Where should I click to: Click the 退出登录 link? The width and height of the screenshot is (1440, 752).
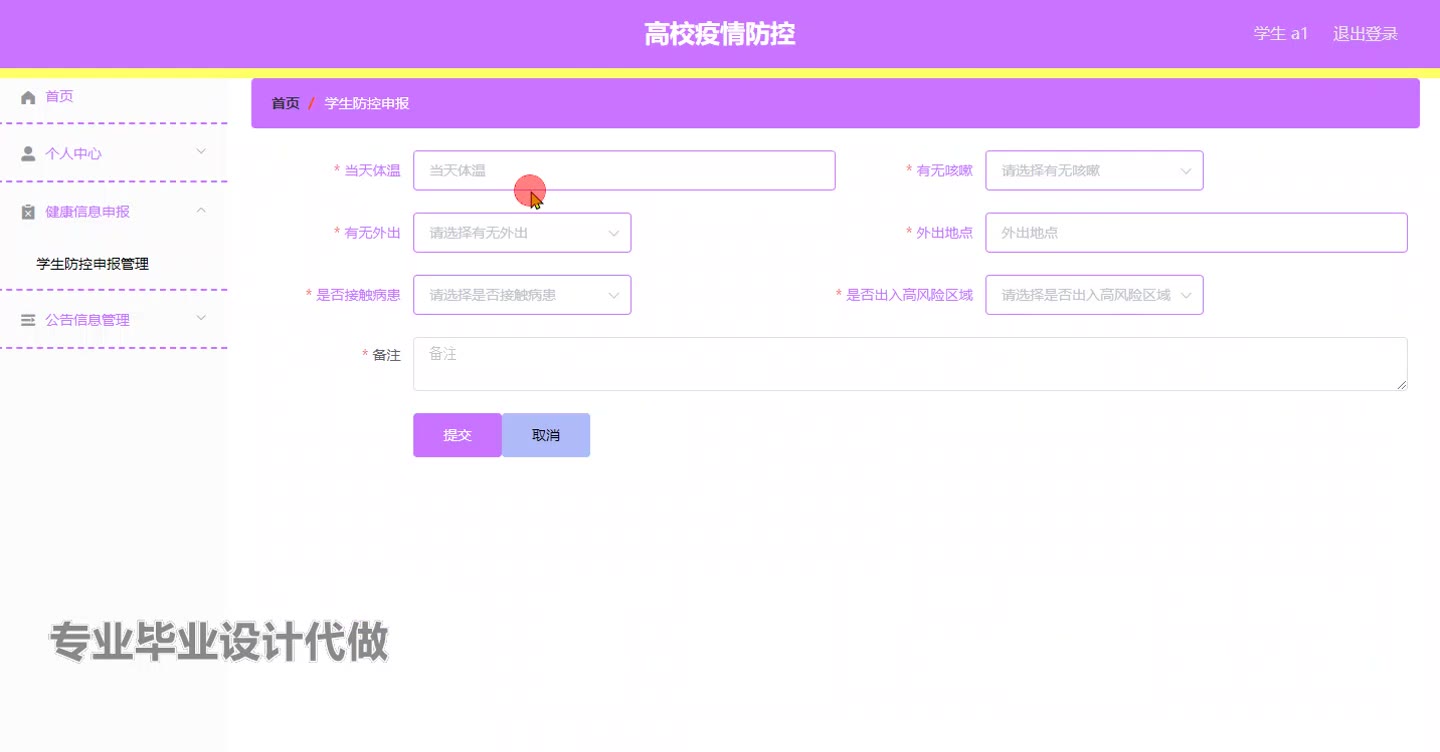(x=1365, y=34)
